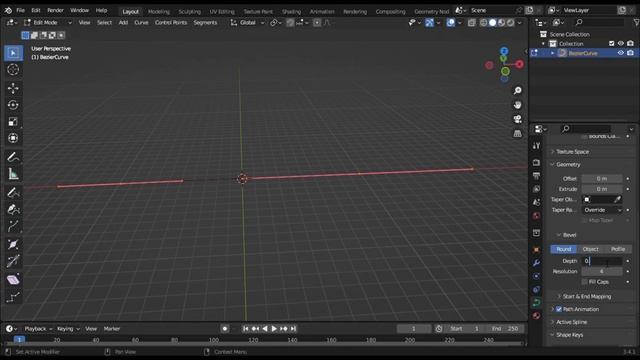The width and height of the screenshot is (640, 360).
Task: Select the Object bevel mode
Action: pyautogui.click(x=591, y=249)
